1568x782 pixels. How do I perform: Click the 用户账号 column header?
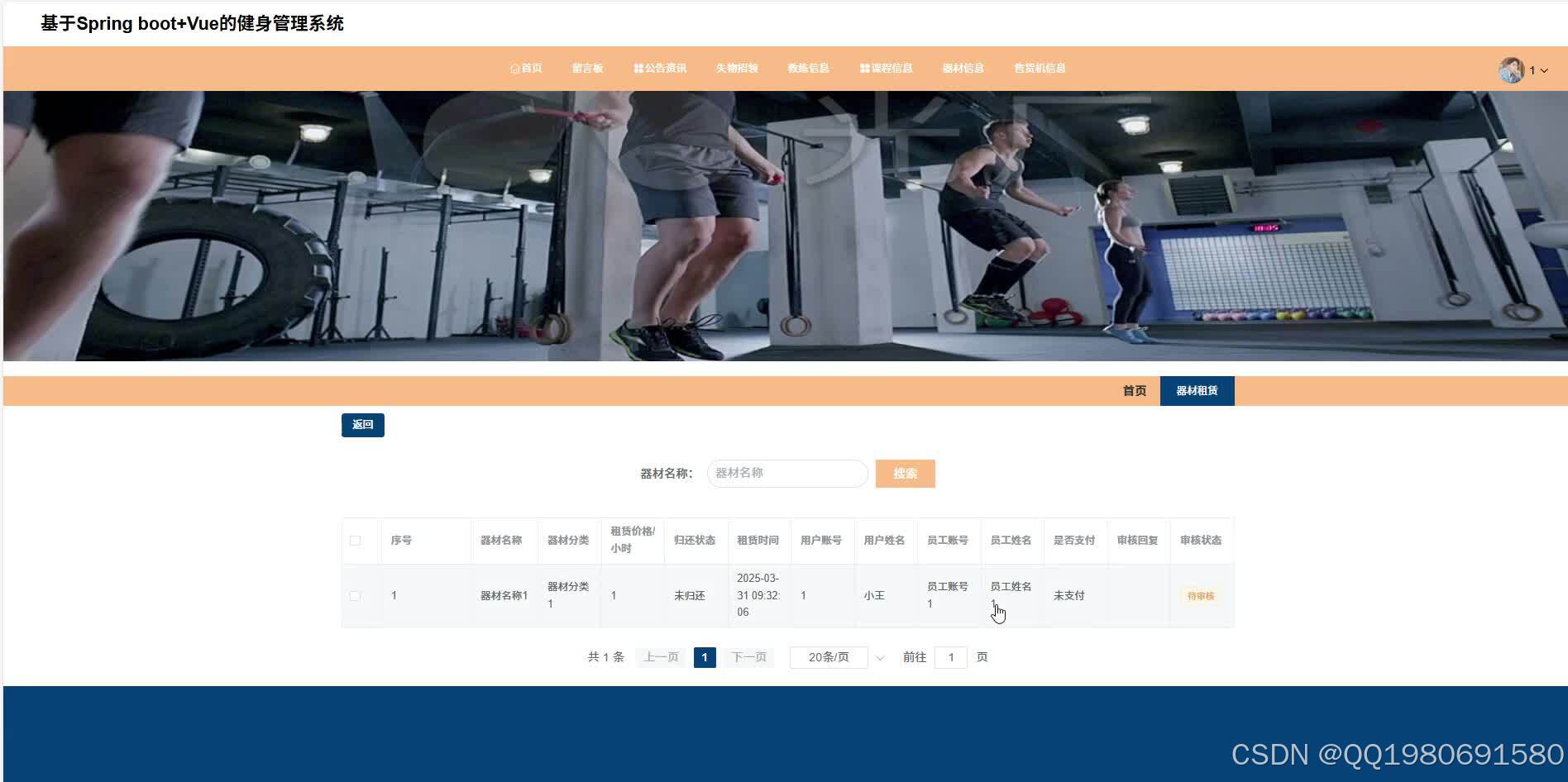(x=821, y=541)
